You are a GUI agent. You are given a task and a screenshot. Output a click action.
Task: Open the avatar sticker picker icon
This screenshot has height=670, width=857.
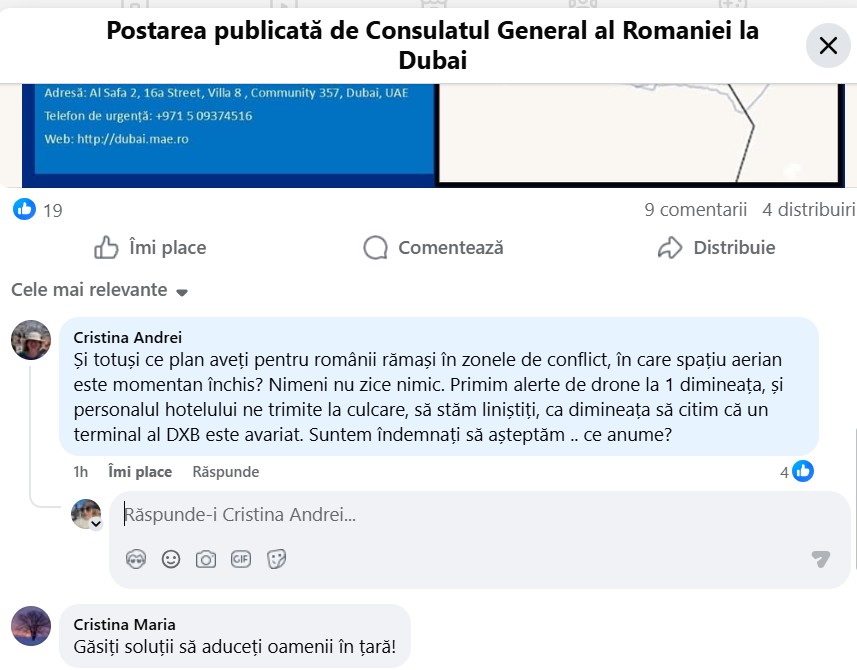(x=136, y=560)
